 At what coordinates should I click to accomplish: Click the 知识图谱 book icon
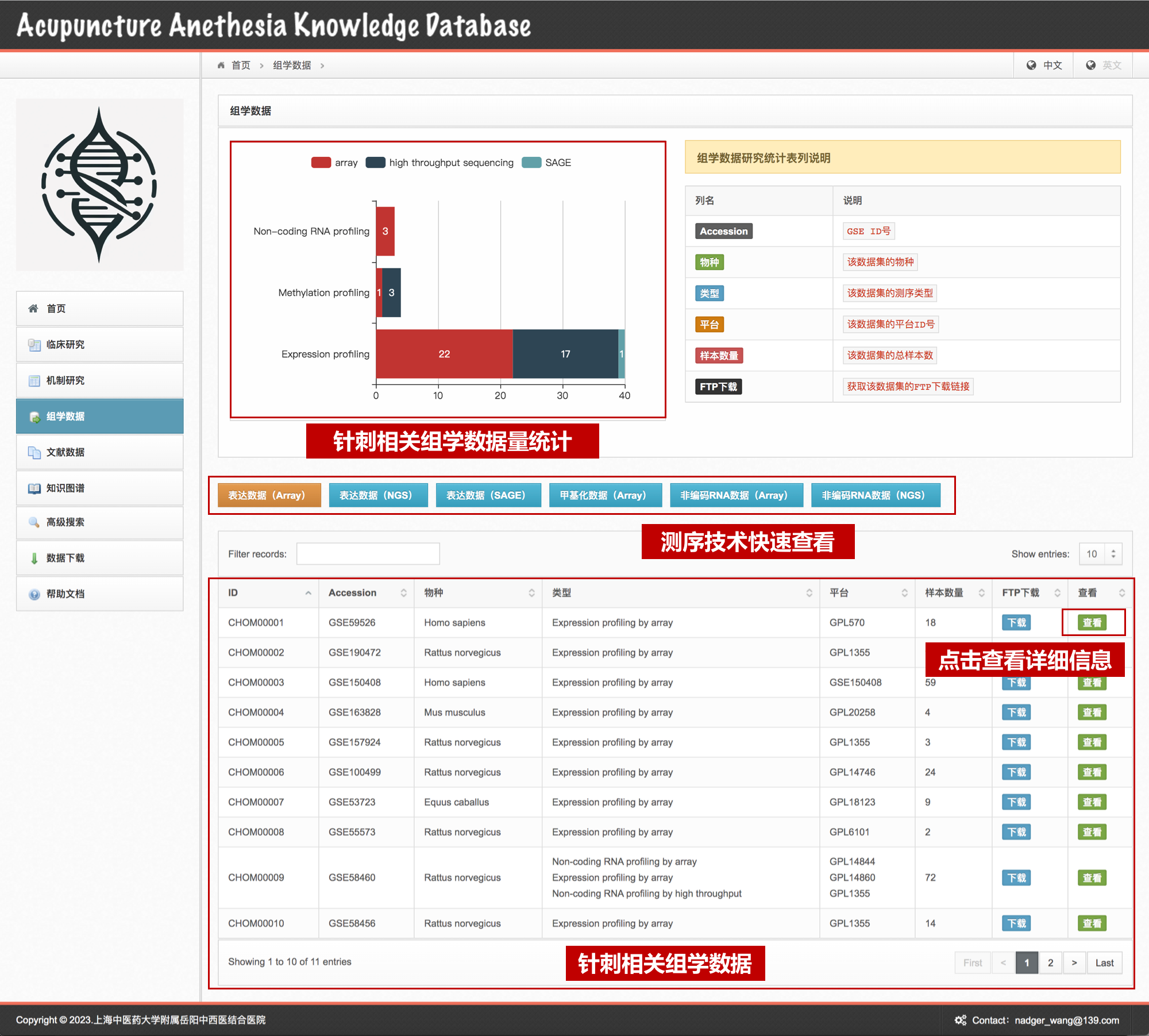click(34, 488)
